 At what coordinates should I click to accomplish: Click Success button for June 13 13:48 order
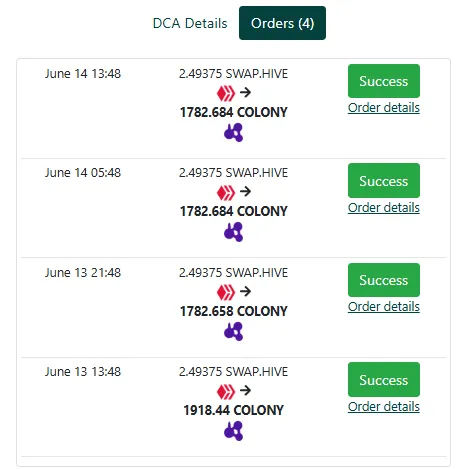point(384,380)
